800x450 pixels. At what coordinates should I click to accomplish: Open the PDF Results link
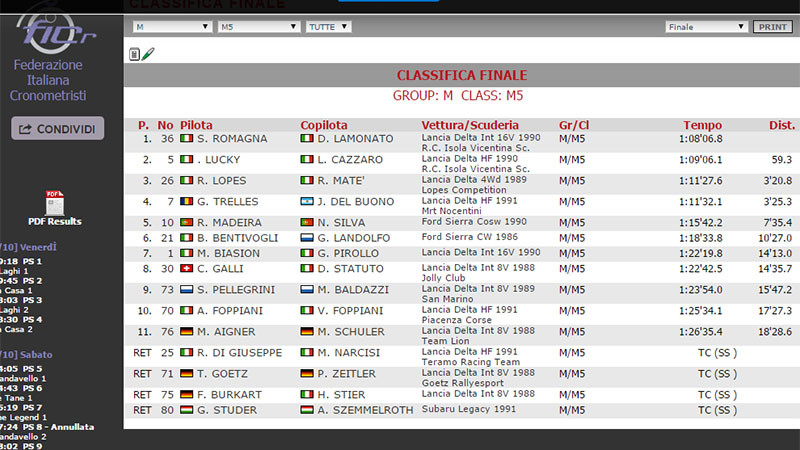(55, 221)
